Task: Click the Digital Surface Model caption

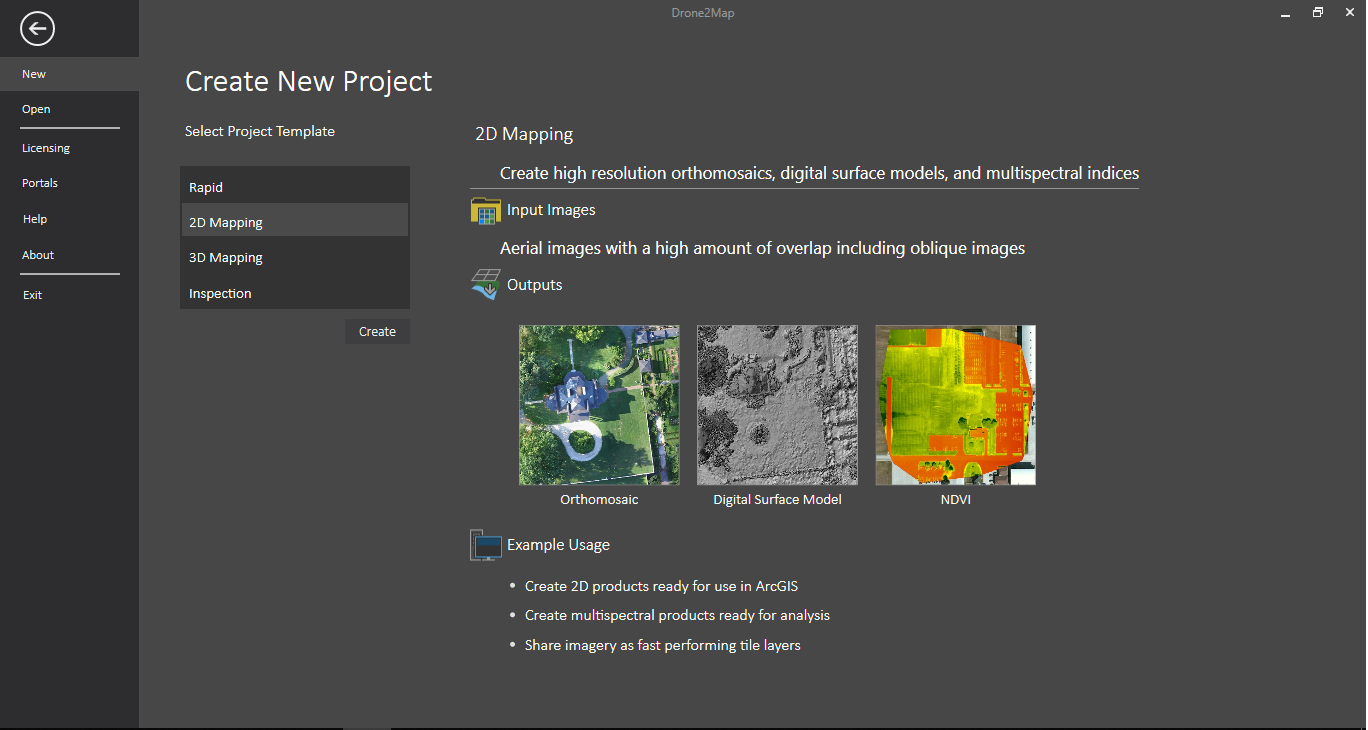Action: pos(777,499)
